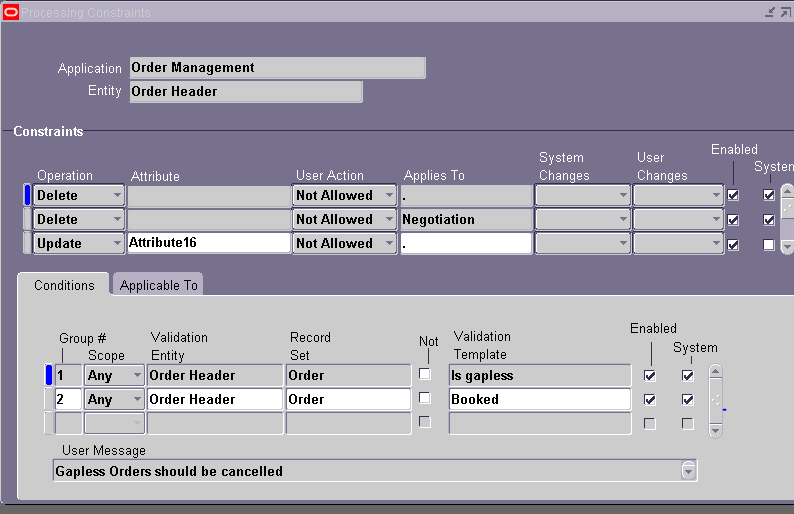This screenshot has width=794, height=514.
Task: Click Record Set Order field in group 2 row
Action: [x=348, y=399]
